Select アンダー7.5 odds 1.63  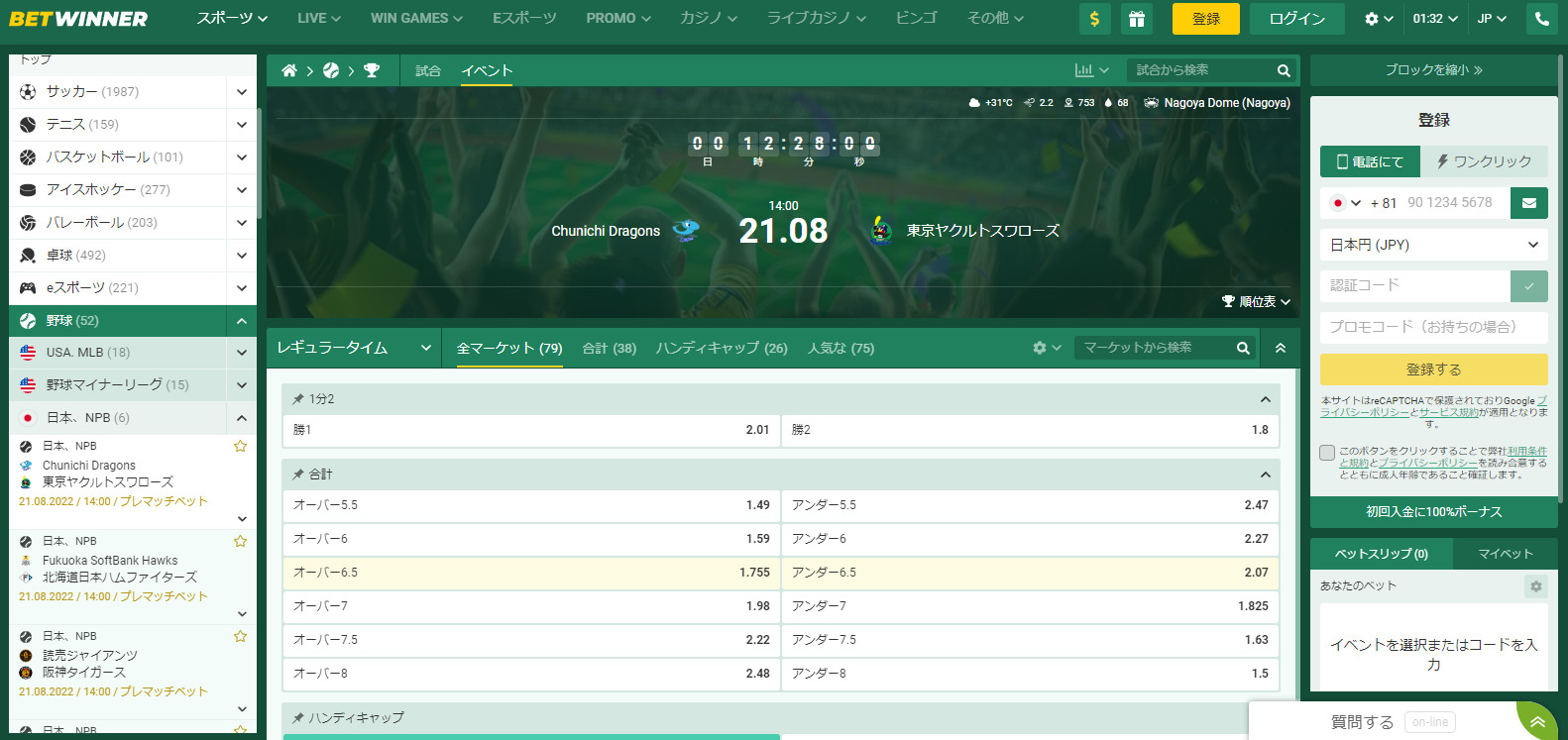click(x=1030, y=640)
